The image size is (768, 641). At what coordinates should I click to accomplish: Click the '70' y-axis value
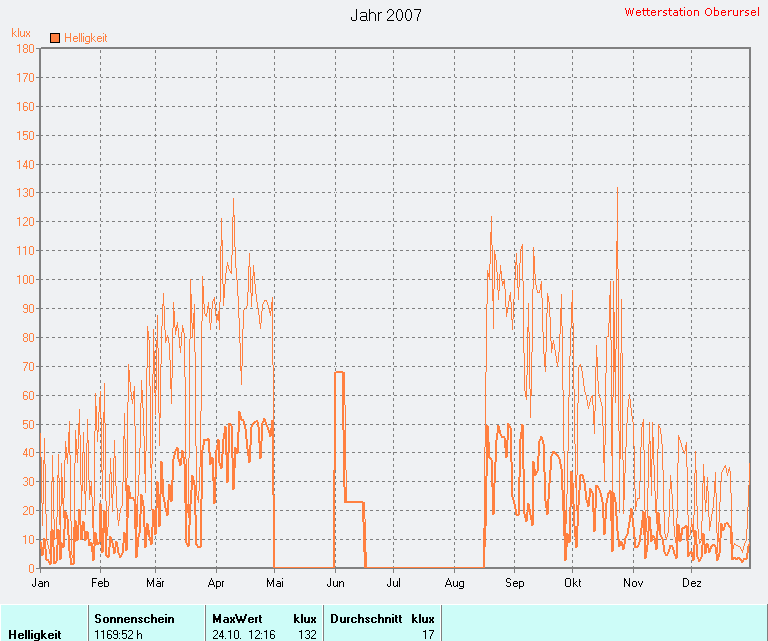point(28,366)
